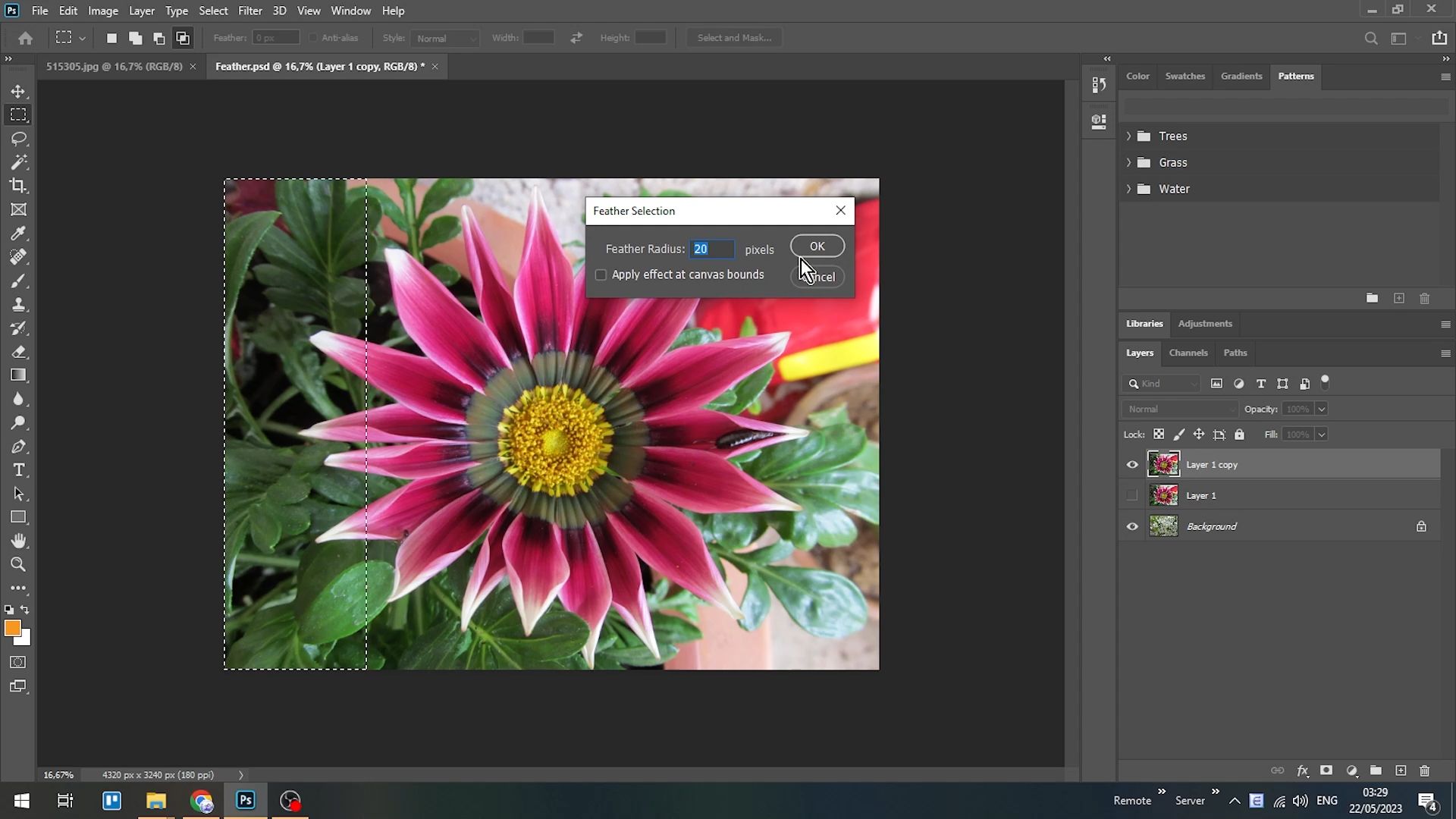Click OK in Feather Selection dialog

point(817,246)
